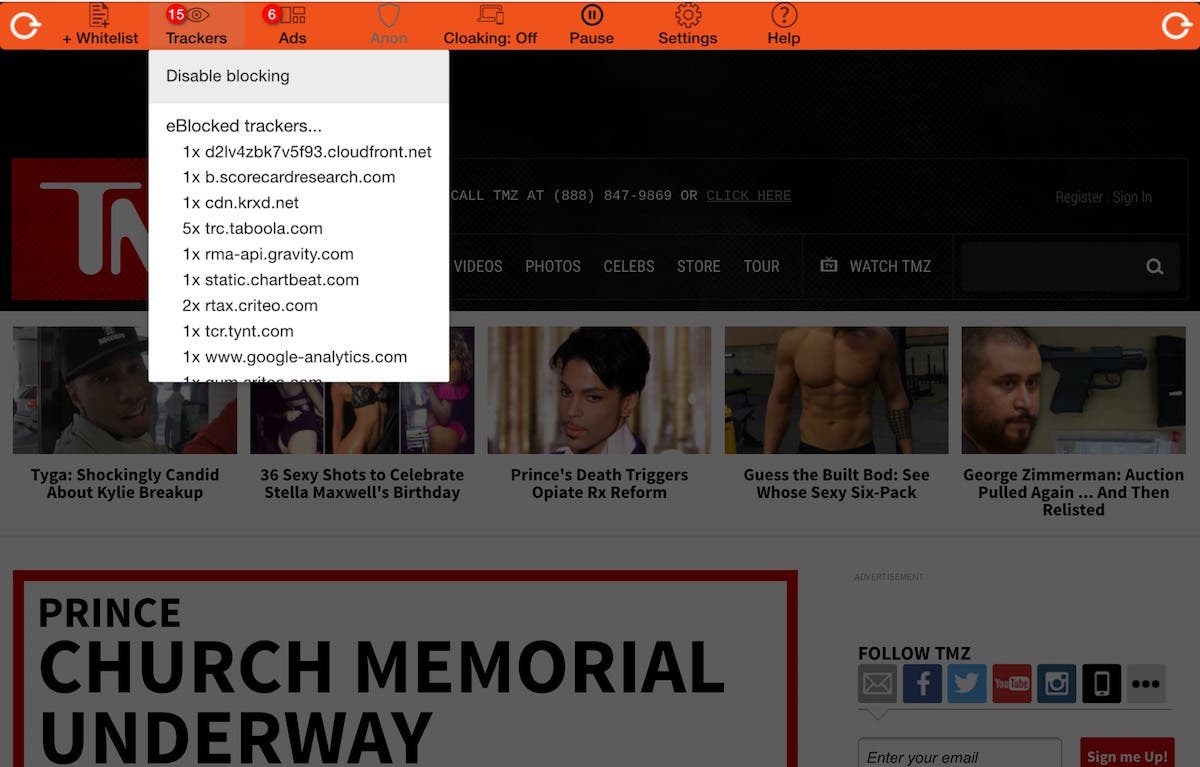Follow the CLICK HERE link
Image resolution: width=1200 pixels, height=767 pixels.
point(748,195)
